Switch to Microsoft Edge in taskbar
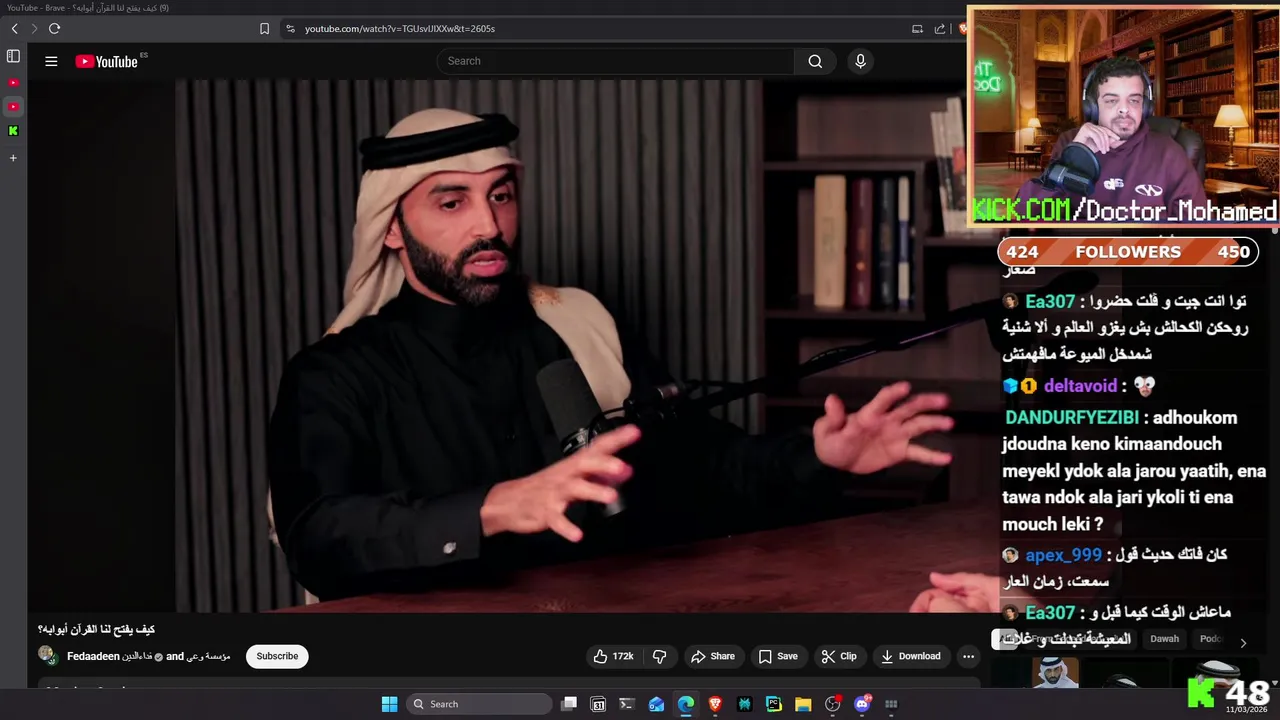1280x720 pixels. pyautogui.click(x=686, y=704)
